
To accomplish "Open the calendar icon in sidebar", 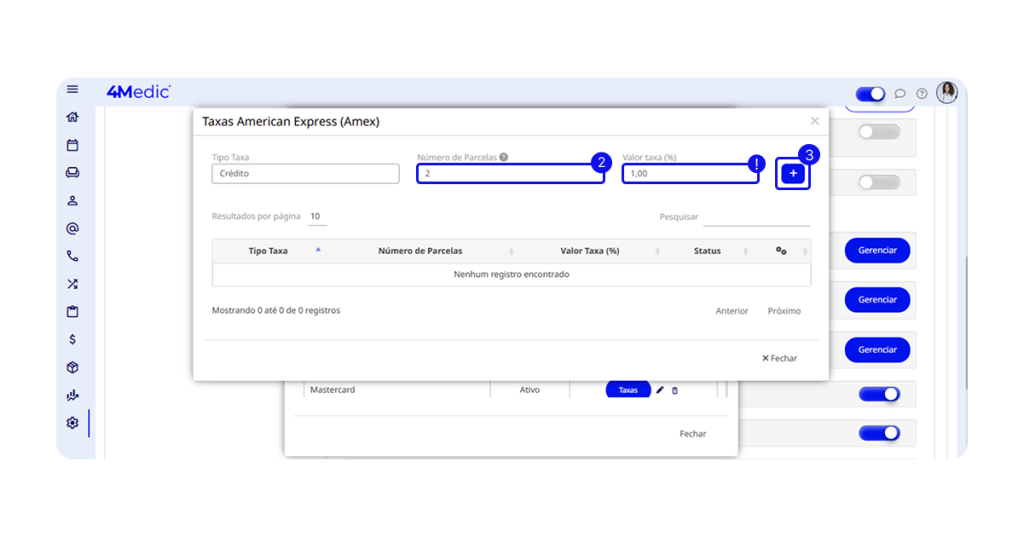I will (x=72, y=145).
